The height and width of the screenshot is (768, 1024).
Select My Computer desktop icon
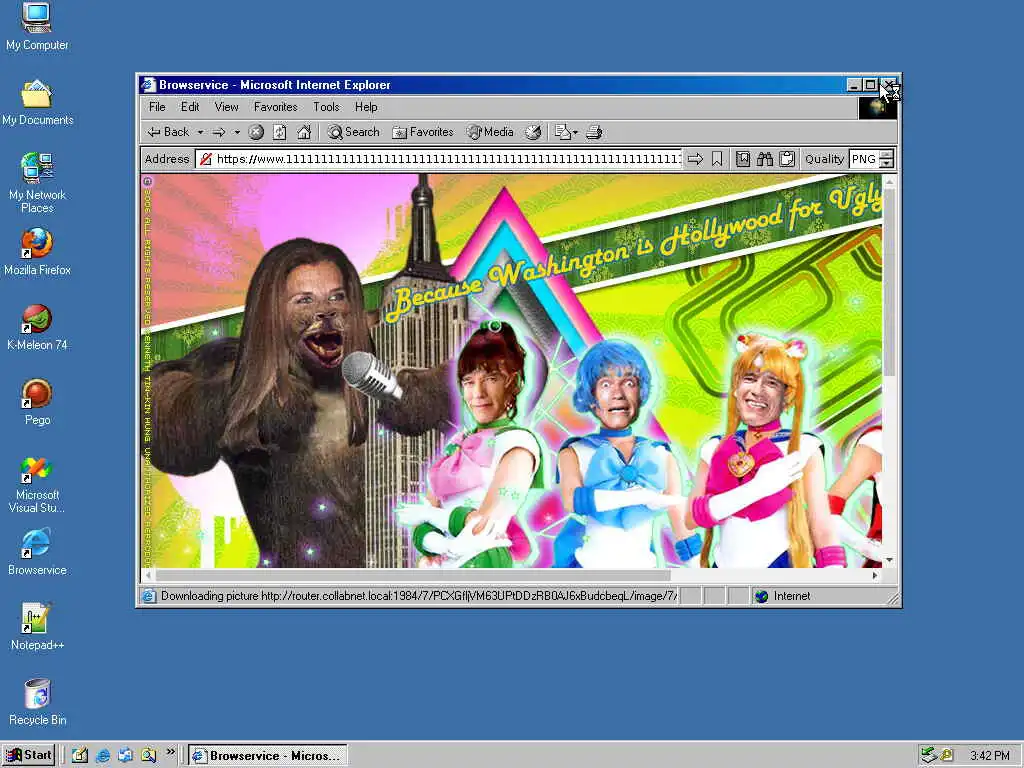tap(37, 26)
